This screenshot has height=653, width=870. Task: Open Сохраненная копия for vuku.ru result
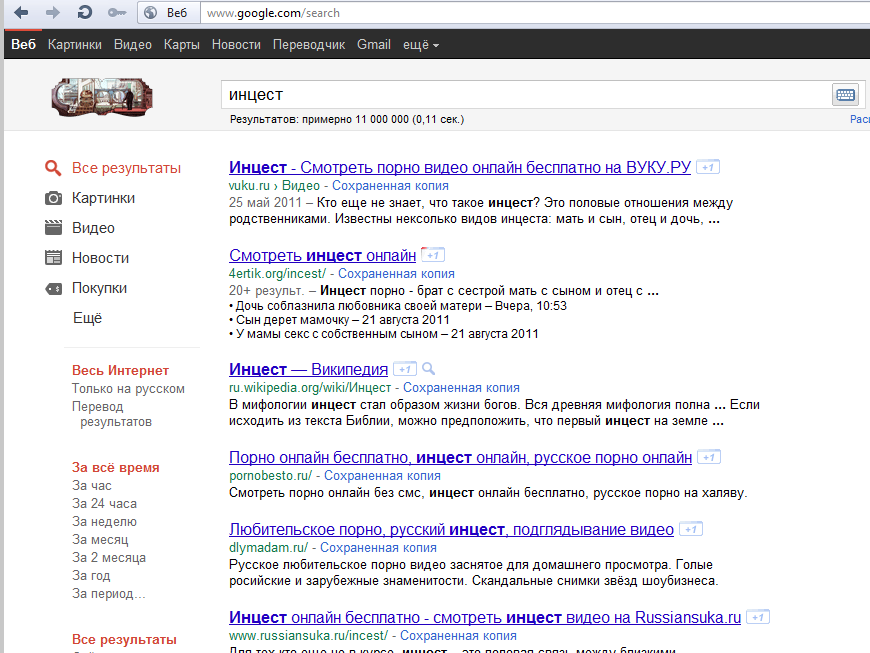click(390, 185)
